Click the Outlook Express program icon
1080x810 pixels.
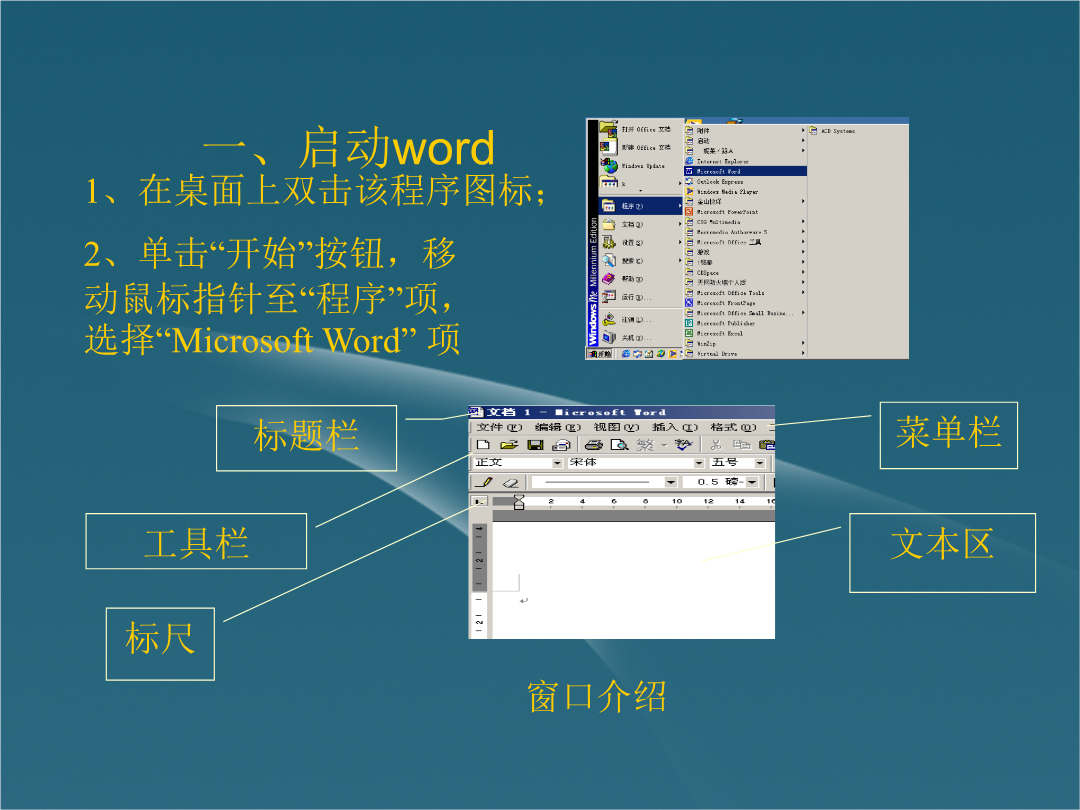click(x=689, y=181)
